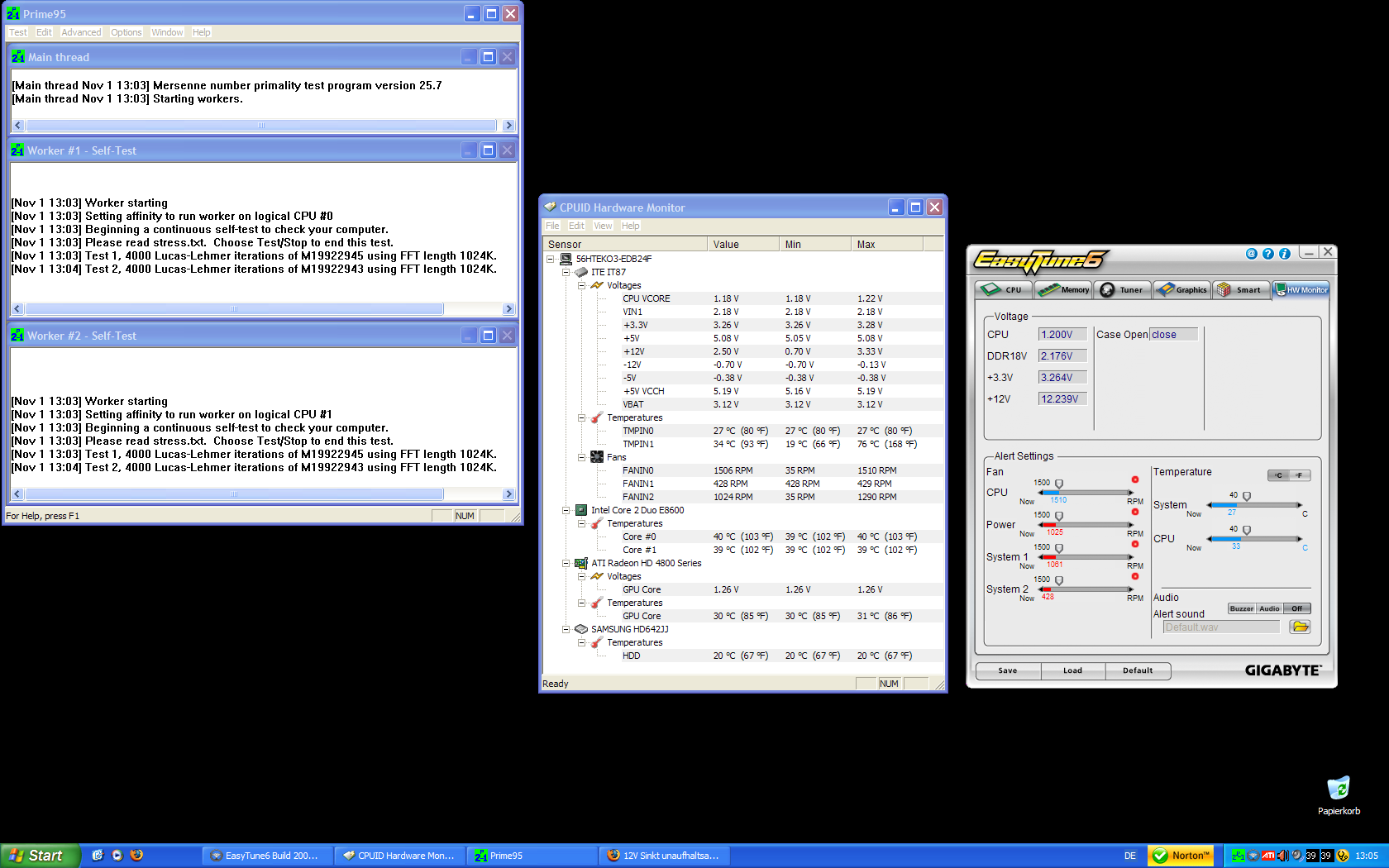Switch to the 12V Sinkt taskbar window
The width and height of the screenshot is (1389, 868).
663,856
